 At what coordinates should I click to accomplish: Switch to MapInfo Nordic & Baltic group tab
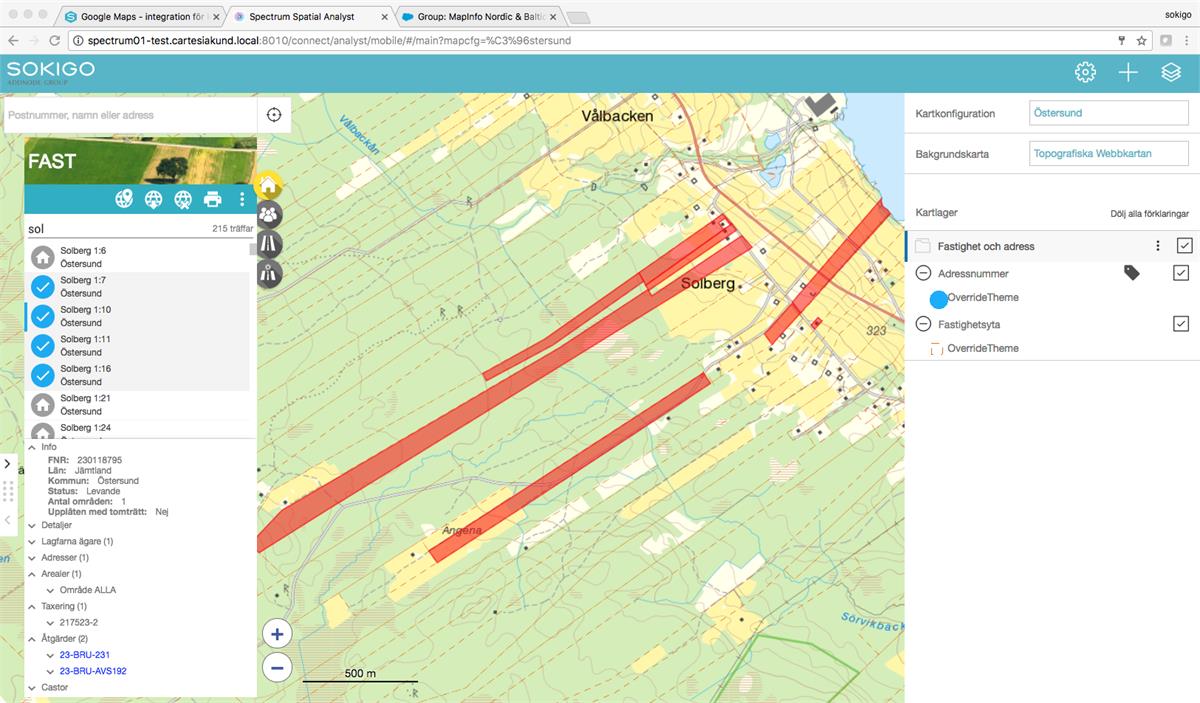click(480, 16)
